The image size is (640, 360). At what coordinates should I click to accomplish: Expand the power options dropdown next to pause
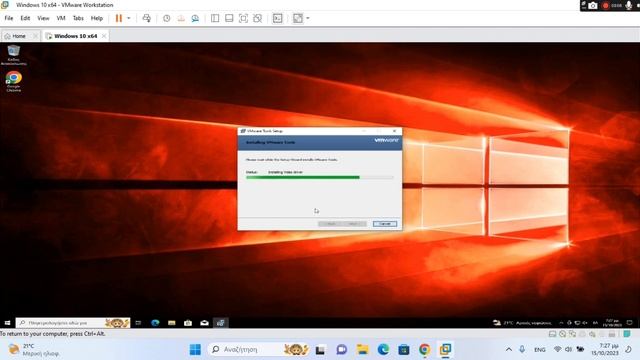click(129, 18)
